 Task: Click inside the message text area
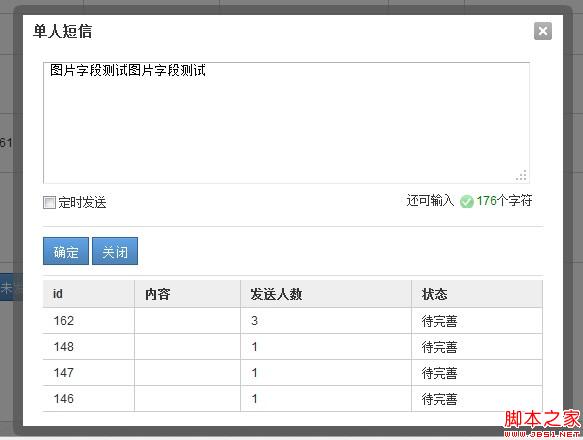click(x=286, y=123)
